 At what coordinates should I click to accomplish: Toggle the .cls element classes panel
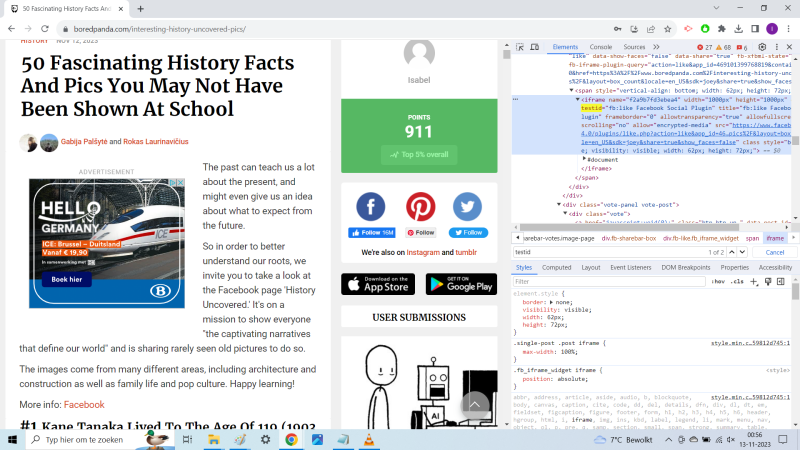click(736, 282)
